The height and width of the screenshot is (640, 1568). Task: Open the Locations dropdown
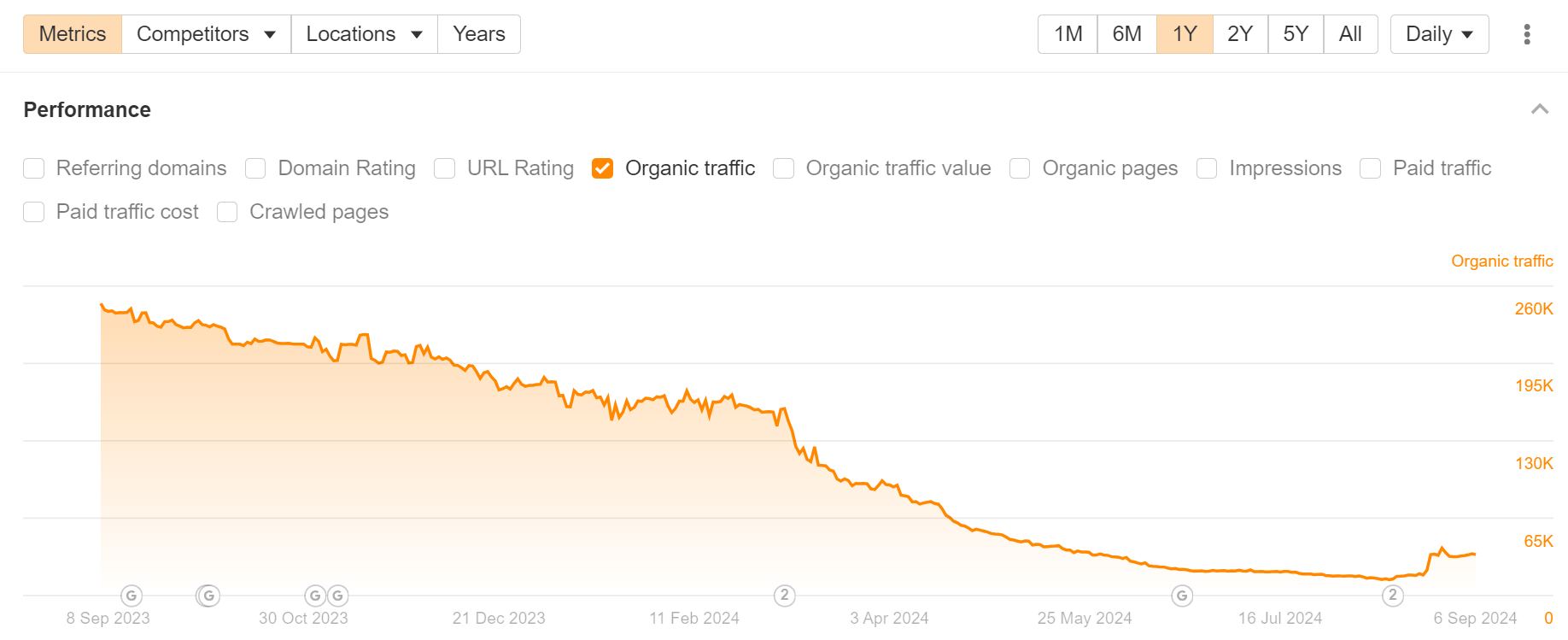(x=364, y=34)
